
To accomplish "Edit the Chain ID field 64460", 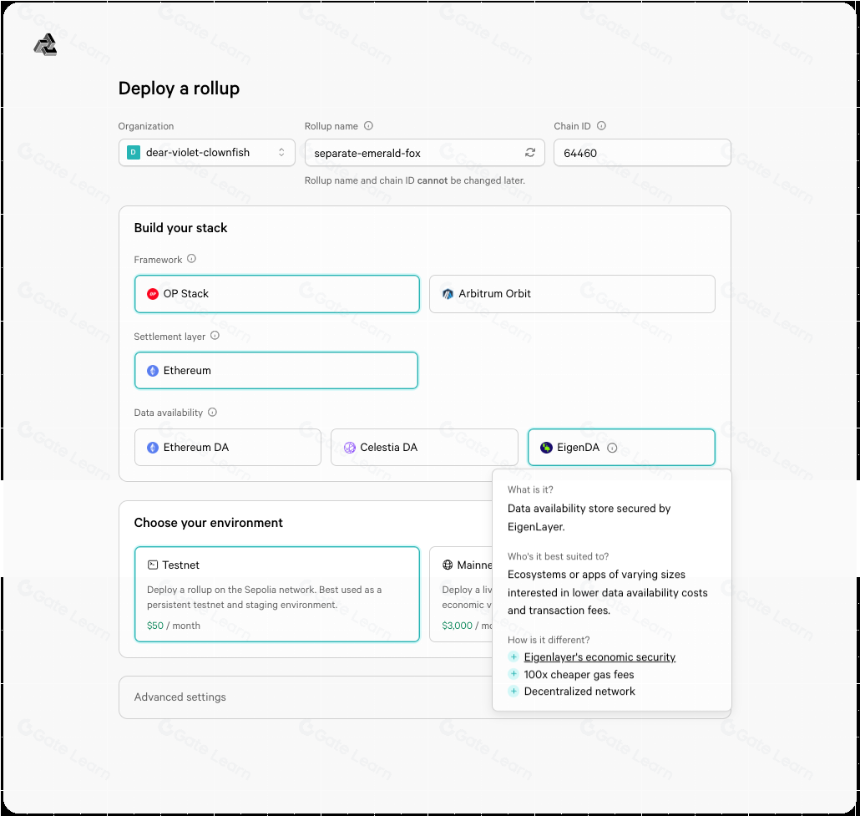I will click(x=642, y=152).
